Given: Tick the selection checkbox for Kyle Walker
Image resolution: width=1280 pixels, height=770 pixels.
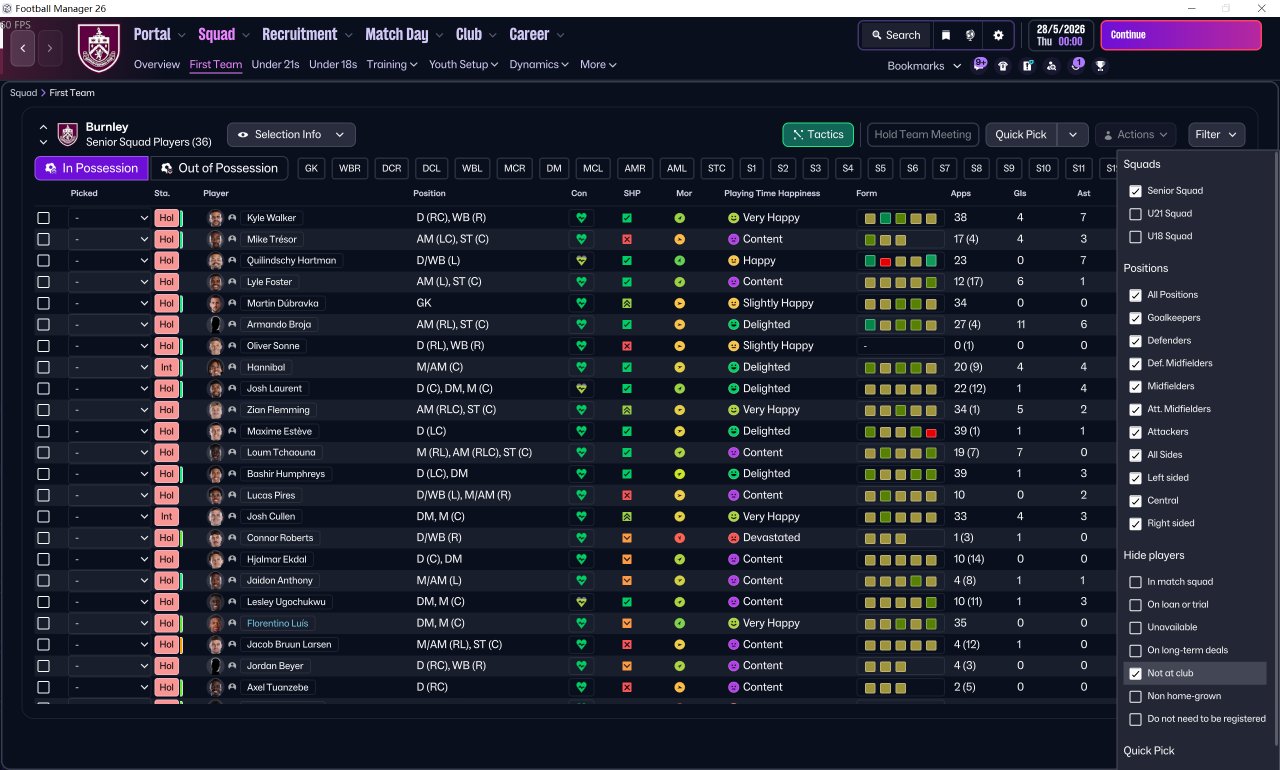Looking at the screenshot, I should tap(43, 218).
